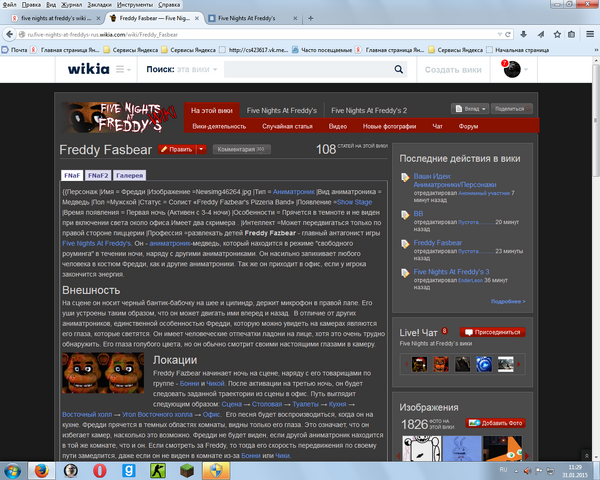Open the Чат navigation link
The width and height of the screenshot is (600, 480).
tap(437, 126)
